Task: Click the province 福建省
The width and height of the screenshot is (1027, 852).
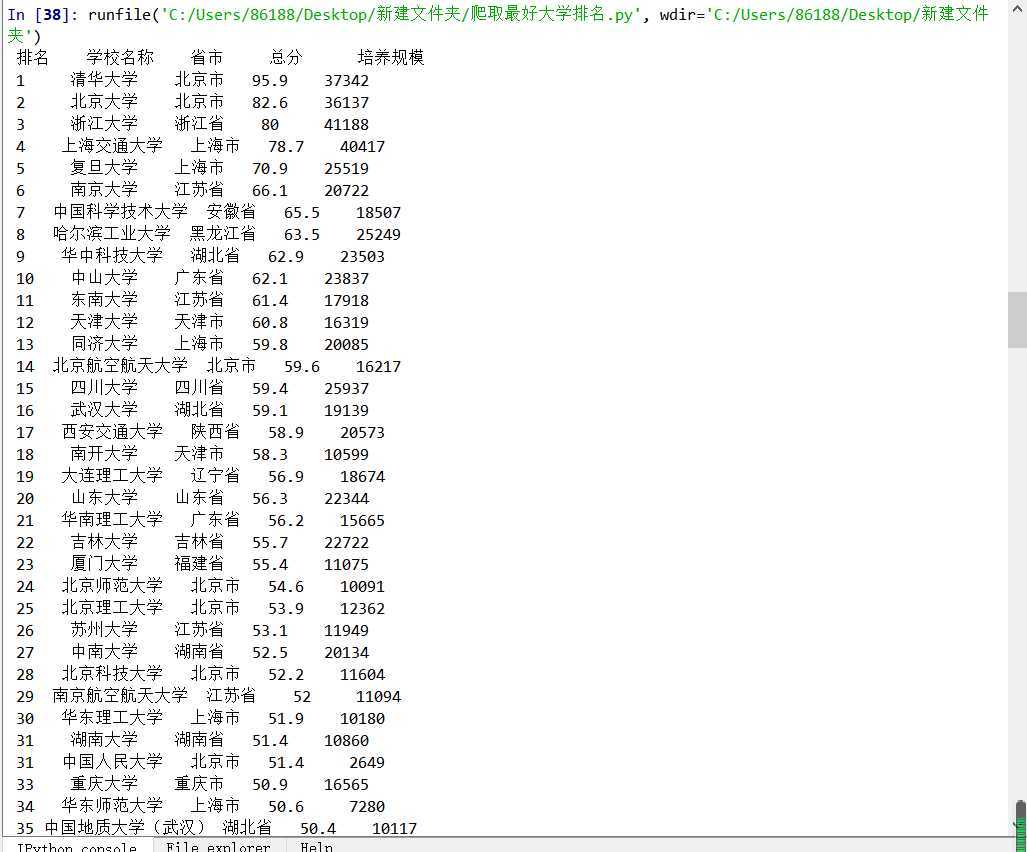Action: [x=199, y=564]
